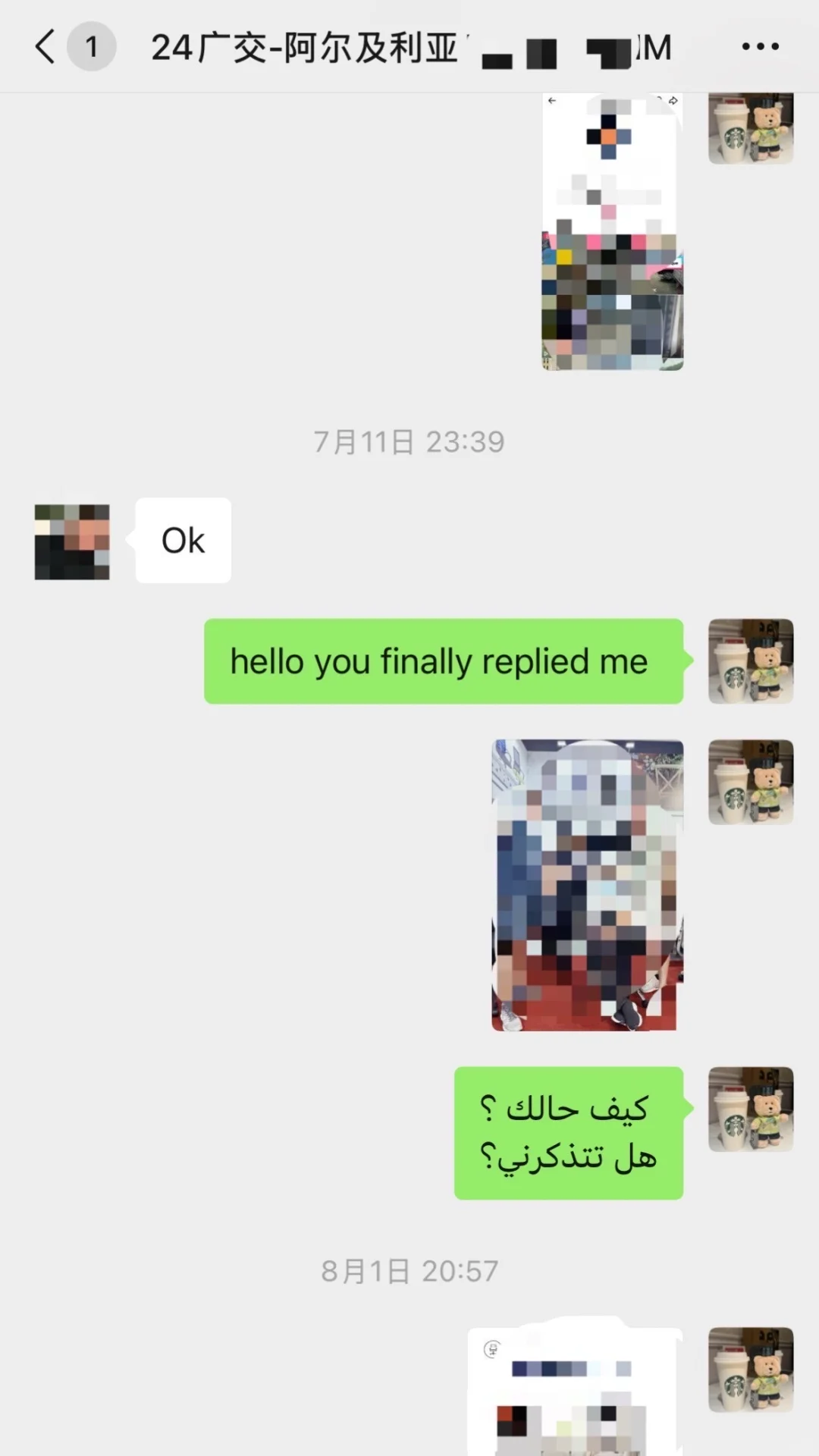819x1456 pixels.
Task: Select the Arabic message bubble
Action: 569,1133
